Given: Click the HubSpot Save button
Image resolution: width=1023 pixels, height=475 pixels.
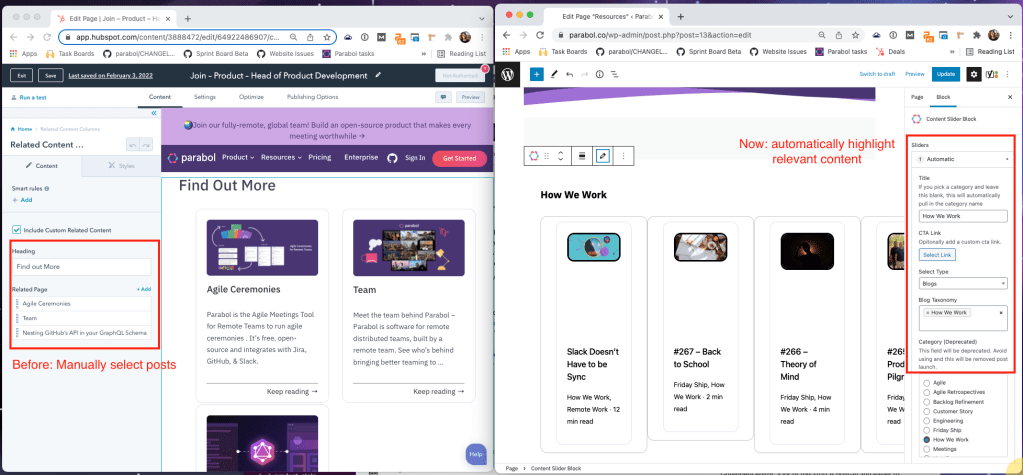Looking at the screenshot, I should [50, 76].
